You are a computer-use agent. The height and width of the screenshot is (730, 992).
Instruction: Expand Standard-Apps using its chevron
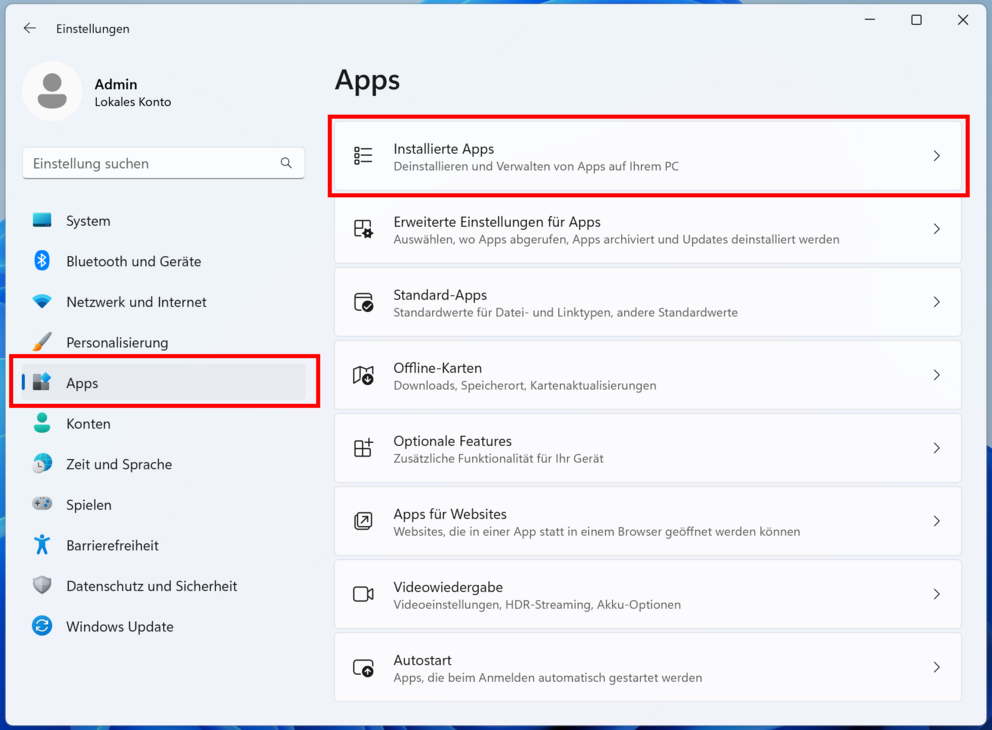tap(936, 302)
